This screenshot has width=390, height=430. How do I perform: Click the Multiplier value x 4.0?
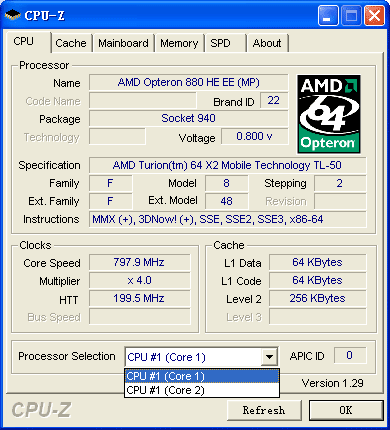click(x=139, y=280)
